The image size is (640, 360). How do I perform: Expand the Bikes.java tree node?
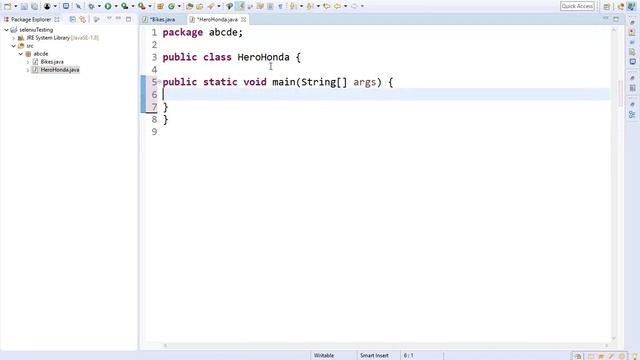[28, 62]
